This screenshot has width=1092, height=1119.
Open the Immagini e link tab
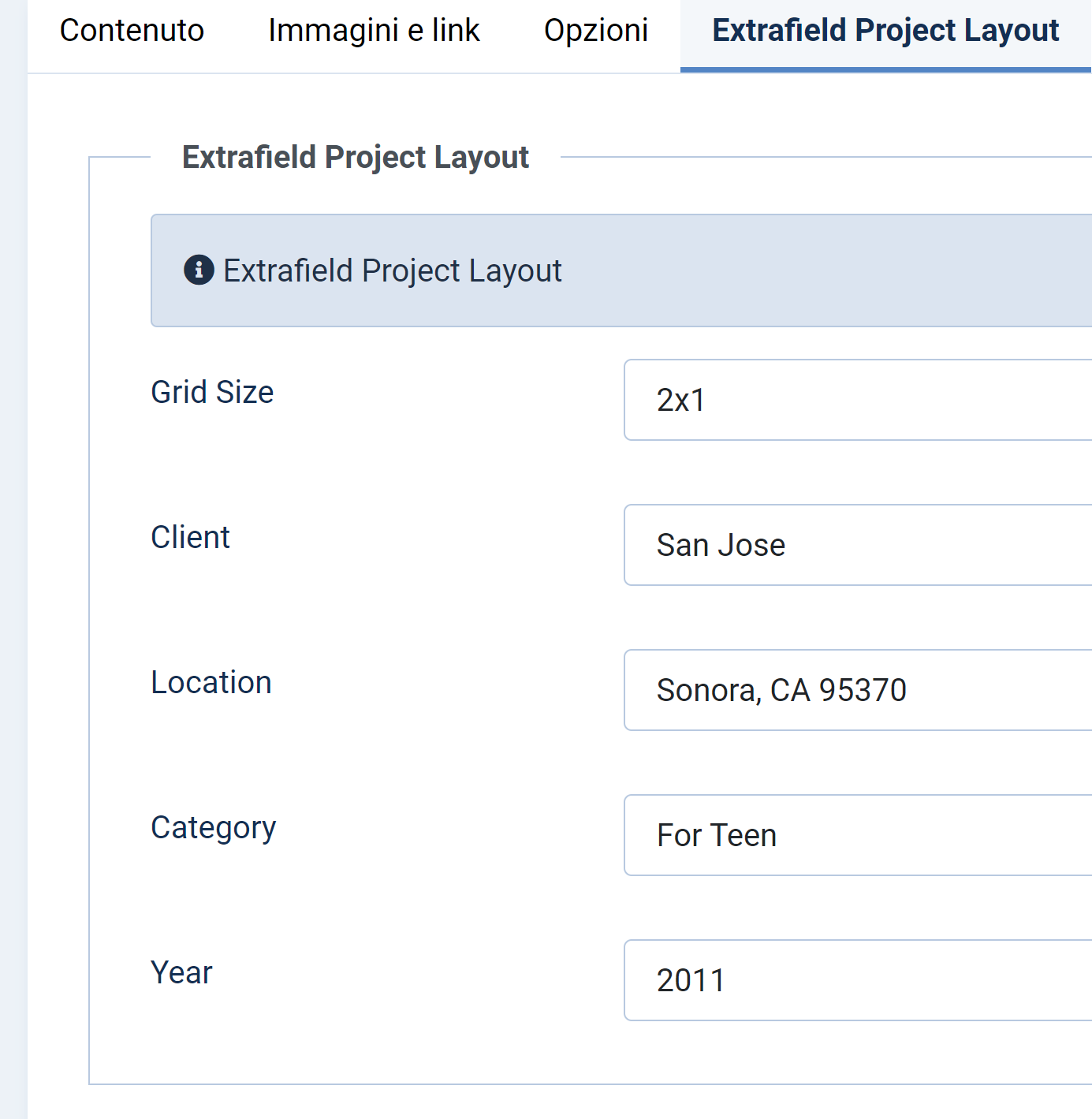[374, 31]
